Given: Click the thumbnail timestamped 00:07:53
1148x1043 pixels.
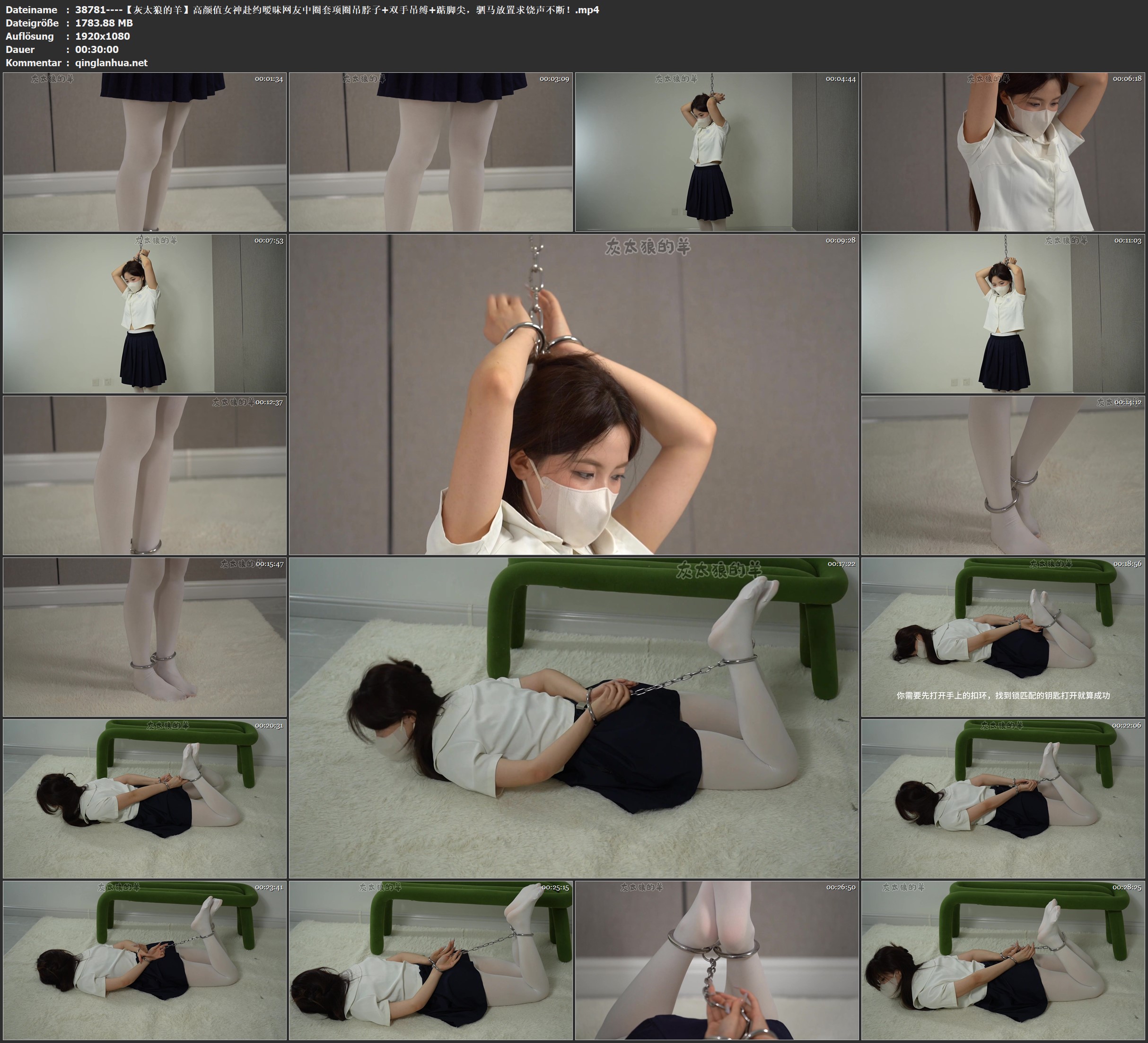Looking at the screenshot, I should (x=145, y=313).
